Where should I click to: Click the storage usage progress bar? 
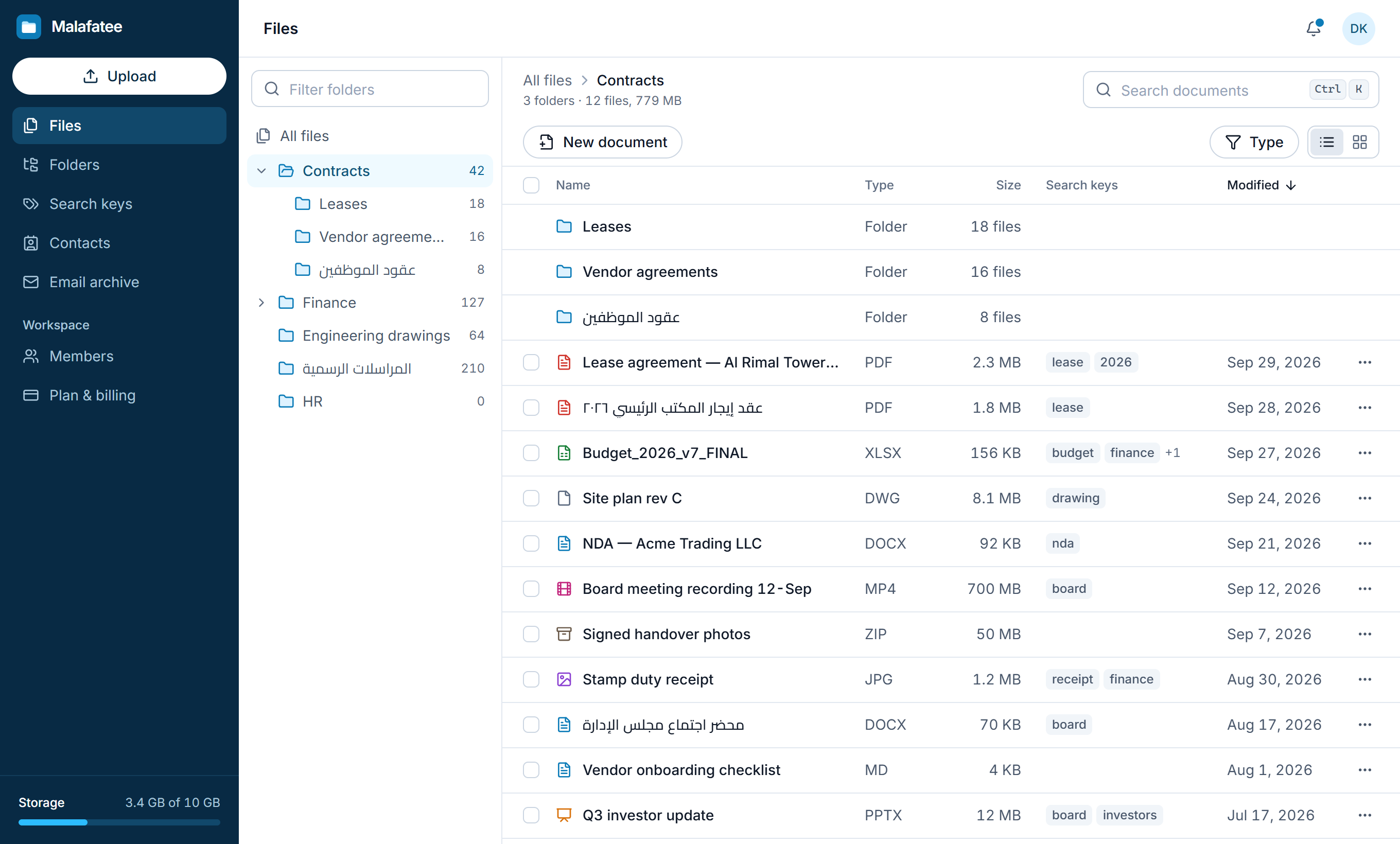[119, 822]
